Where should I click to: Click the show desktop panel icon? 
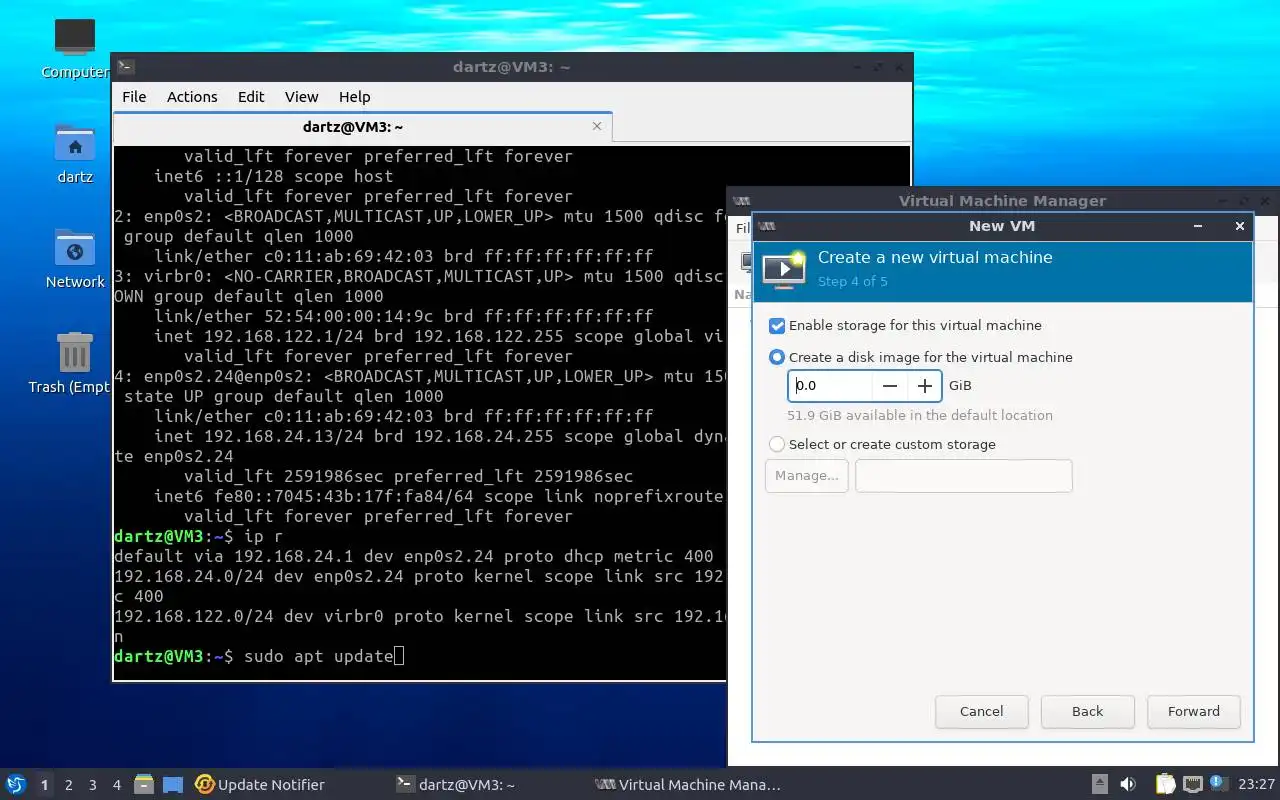[x=172, y=785]
